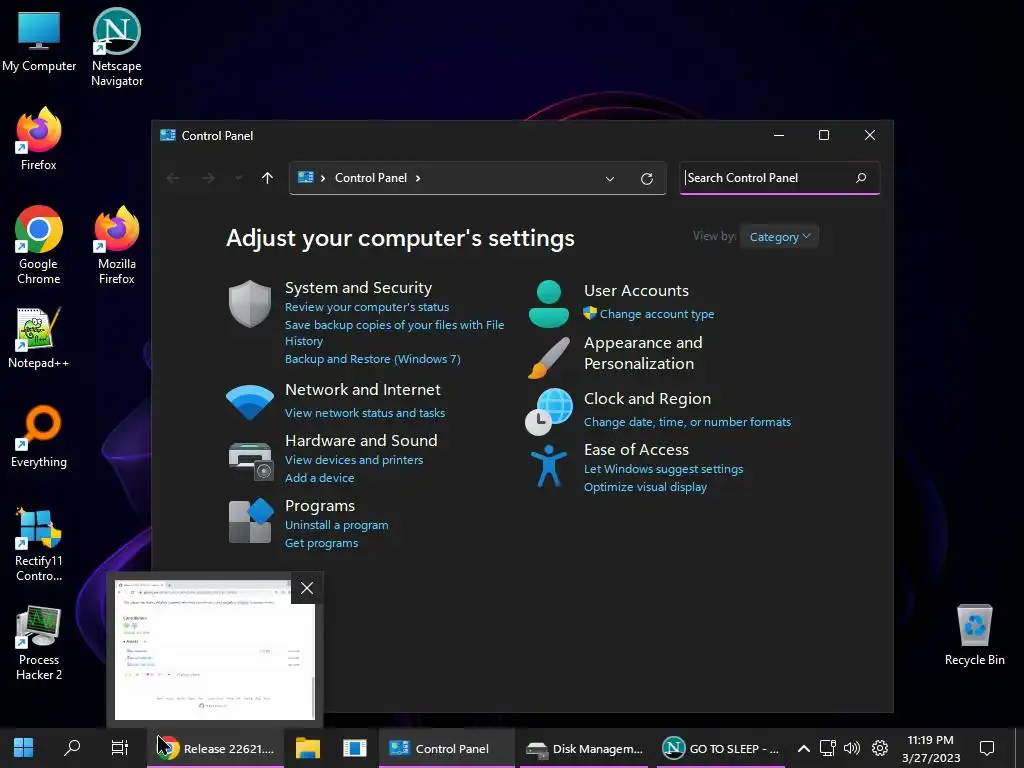Screen dimensions: 1024x768
Task: Open the Windows Start button
Action: (24, 748)
